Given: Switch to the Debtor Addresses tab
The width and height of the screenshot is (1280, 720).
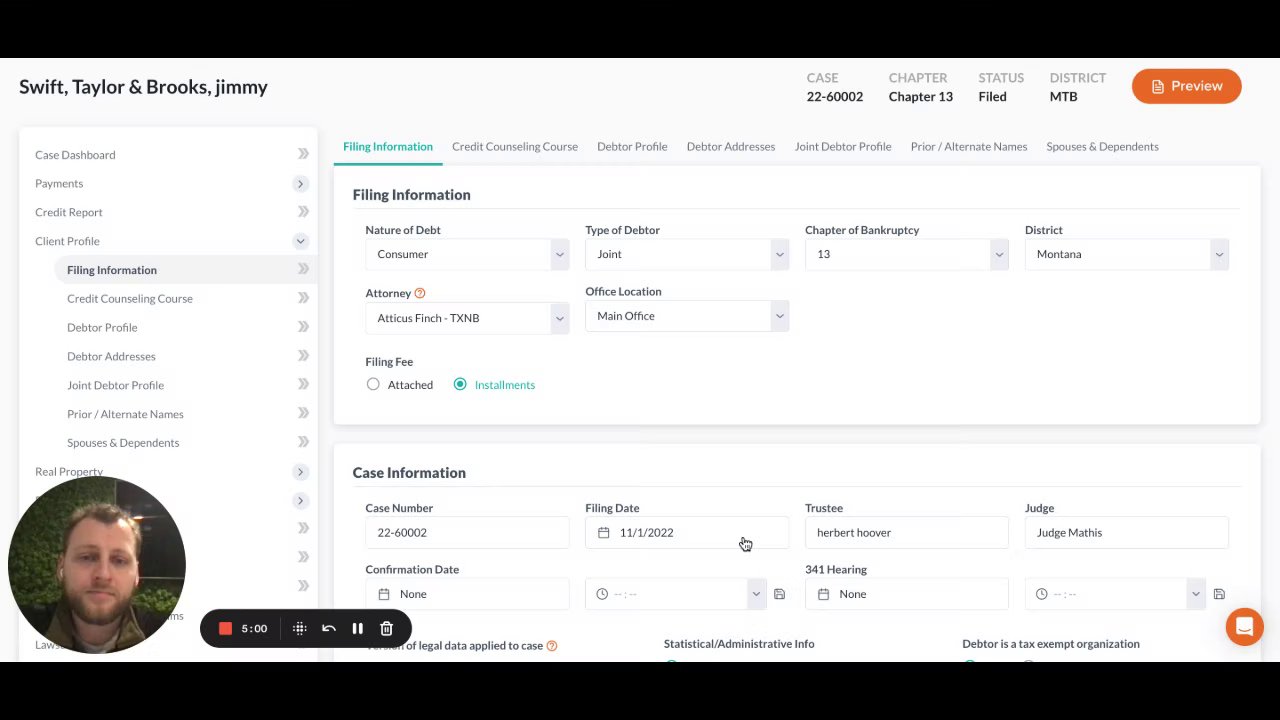Looking at the screenshot, I should 731,146.
